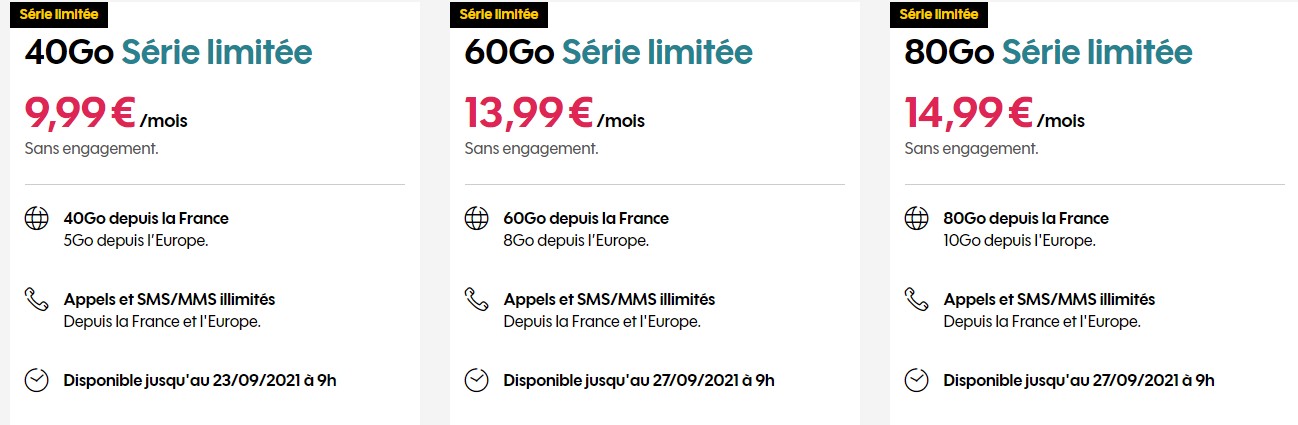Click the clock icon in the 40Go plan
Viewport: 1298px width, 425px height.
coord(36,380)
